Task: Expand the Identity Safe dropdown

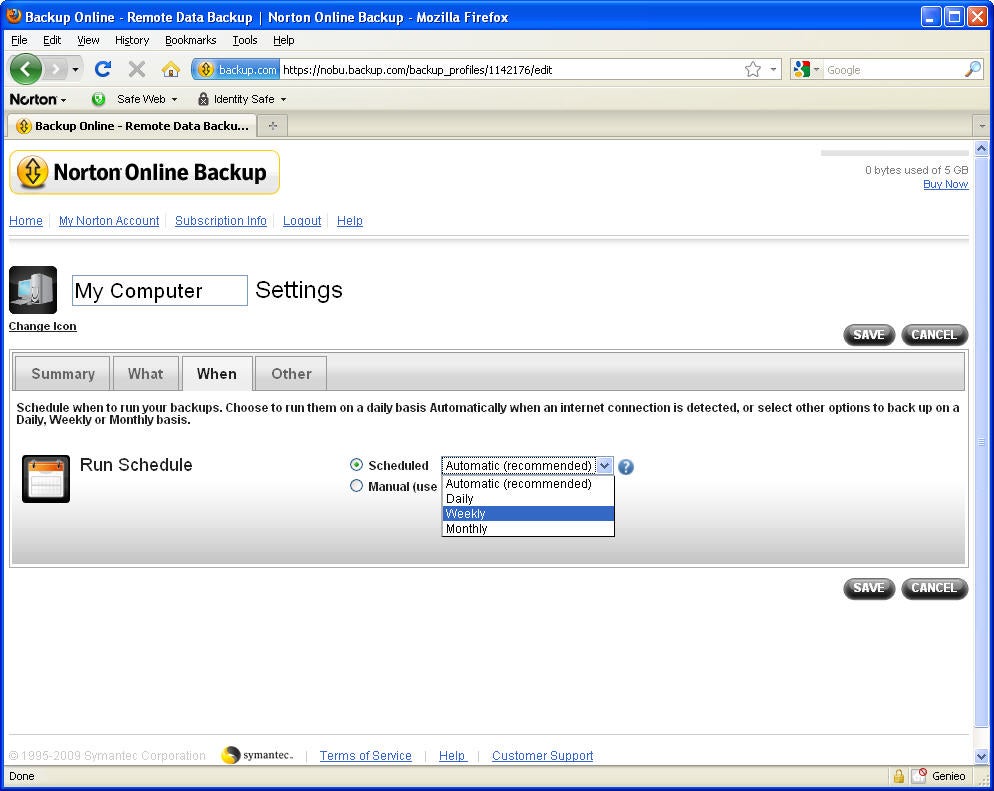Action: tap(283, 100)
